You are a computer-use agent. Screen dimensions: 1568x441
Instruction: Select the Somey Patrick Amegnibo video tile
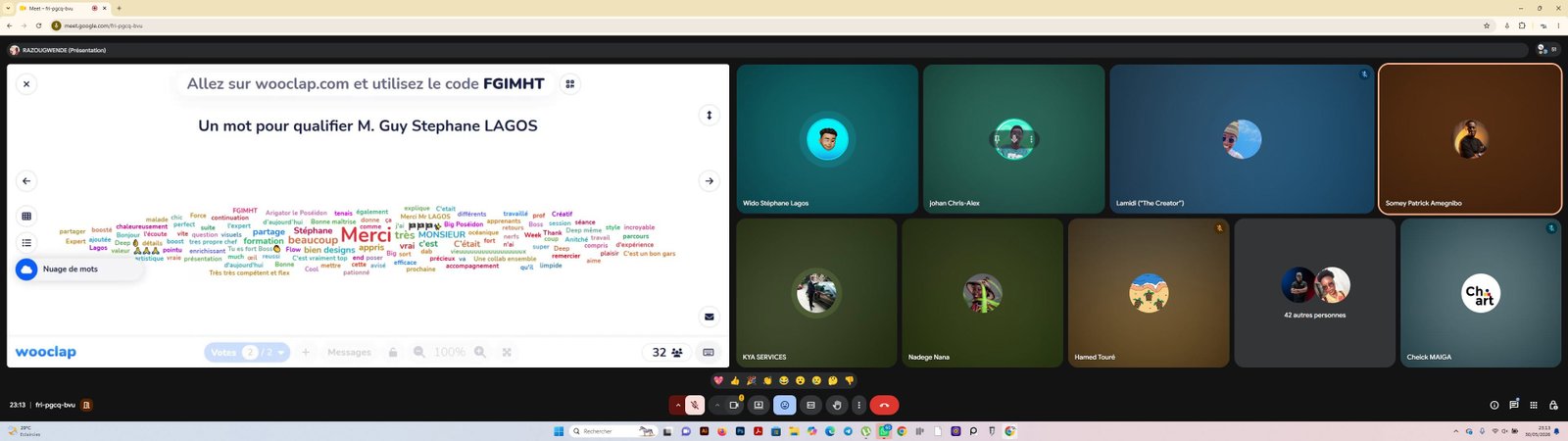(x=1470, y=139)
